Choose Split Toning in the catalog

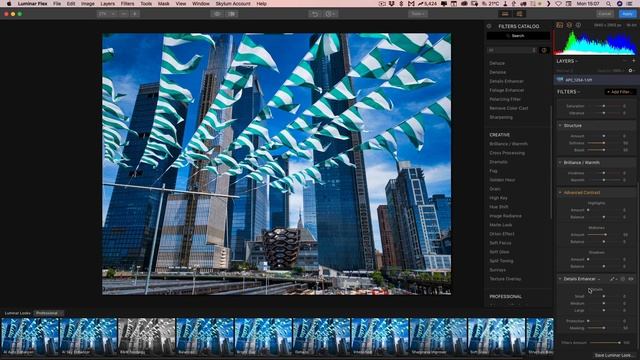(x=501, y=261)
